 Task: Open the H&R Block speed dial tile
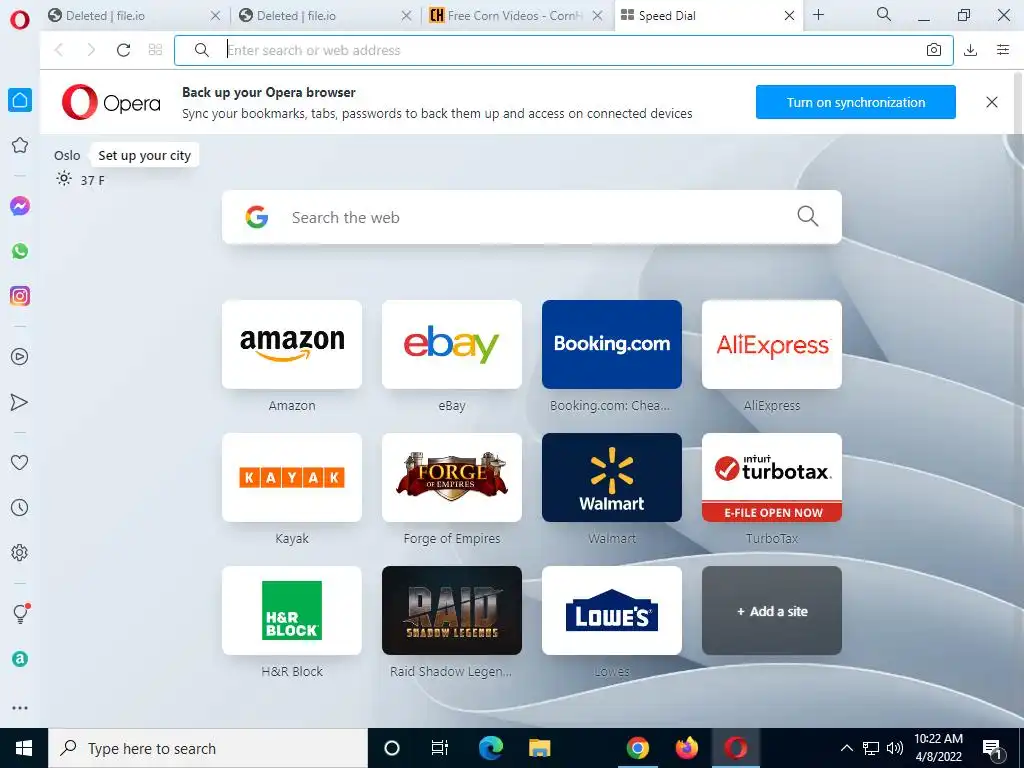click(292, 611)
